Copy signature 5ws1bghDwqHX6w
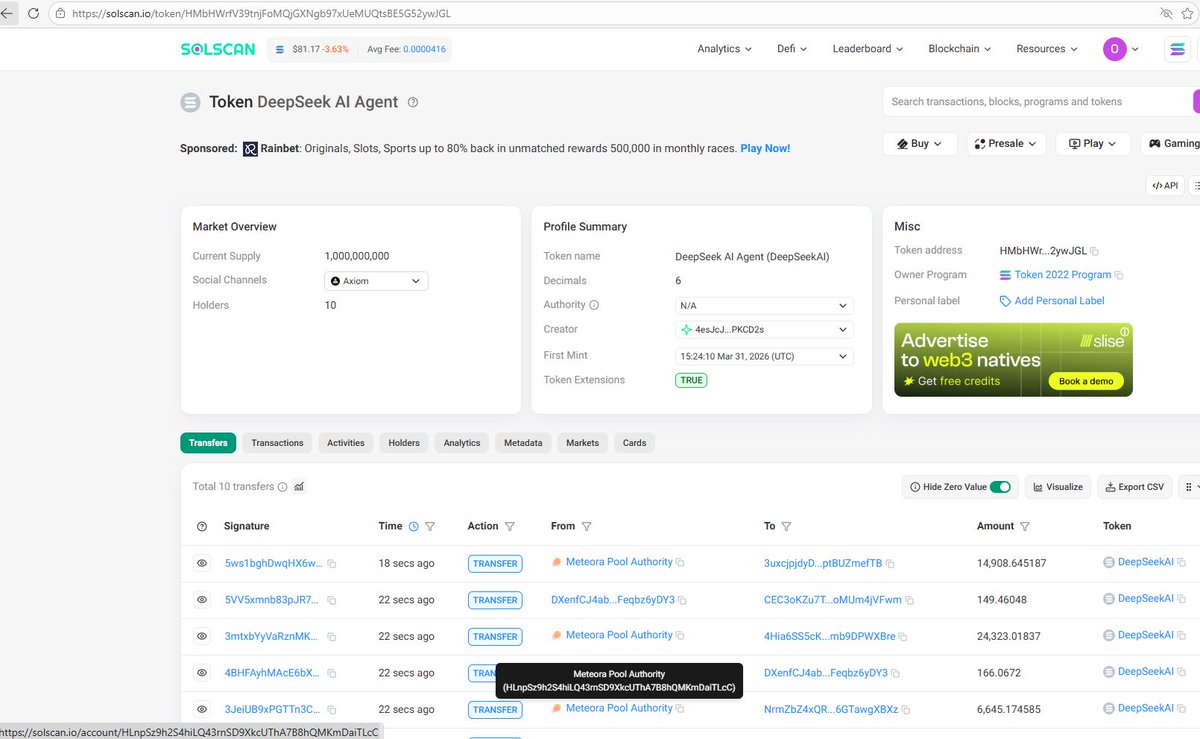The height and width of the screenshot is (739, 1200). click(x=332, y=564)
